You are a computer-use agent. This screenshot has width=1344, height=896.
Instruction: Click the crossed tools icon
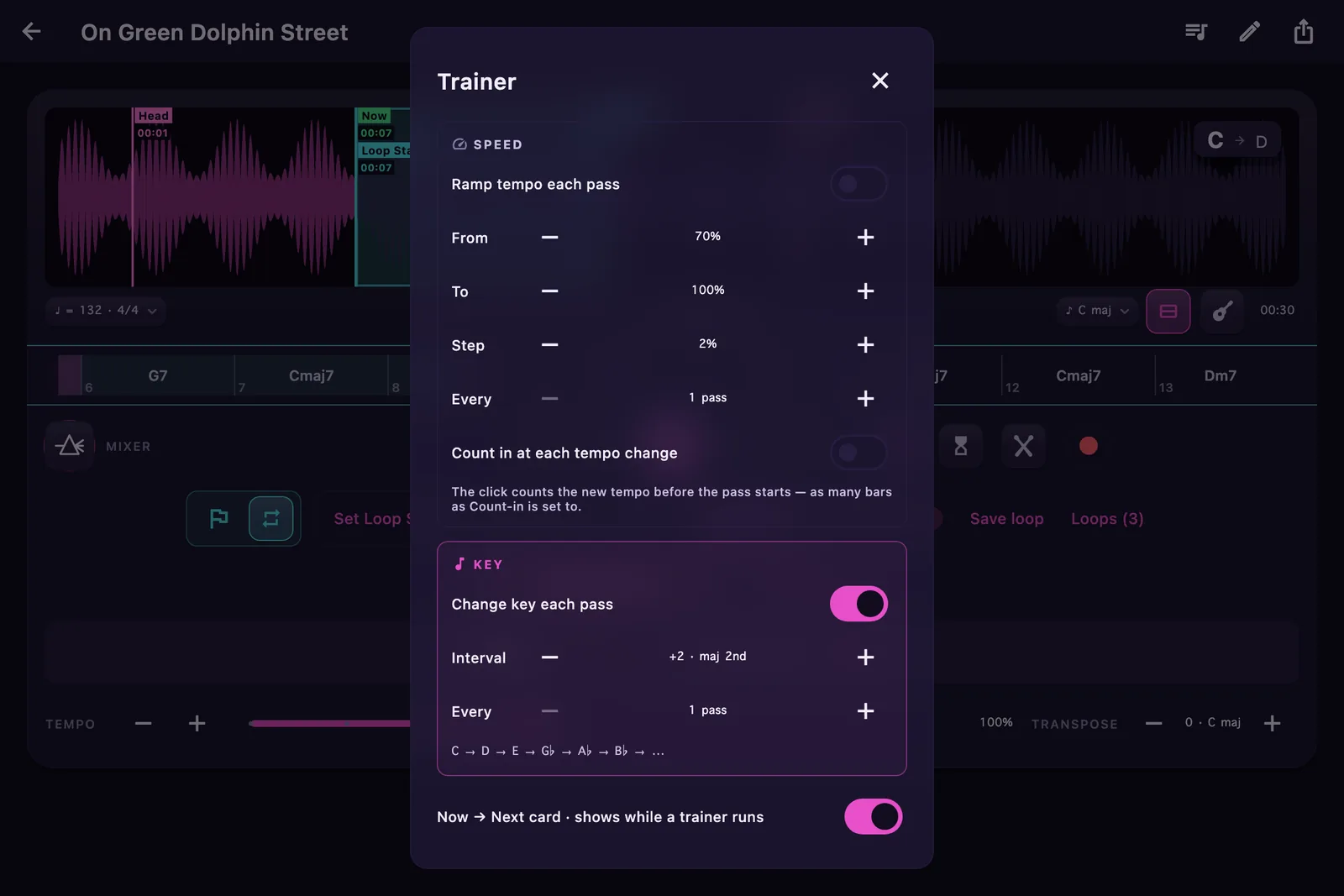pos(1023,446)
